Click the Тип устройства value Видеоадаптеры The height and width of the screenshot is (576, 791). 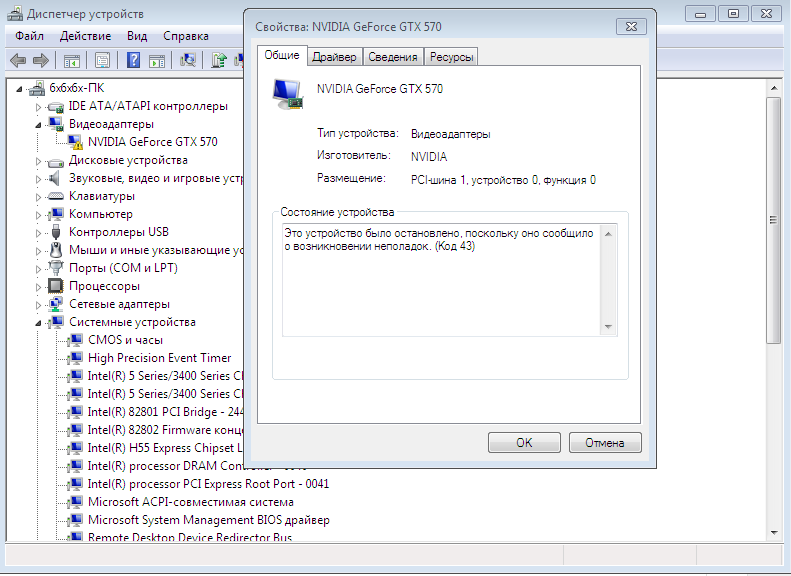(x=450, y=134)
